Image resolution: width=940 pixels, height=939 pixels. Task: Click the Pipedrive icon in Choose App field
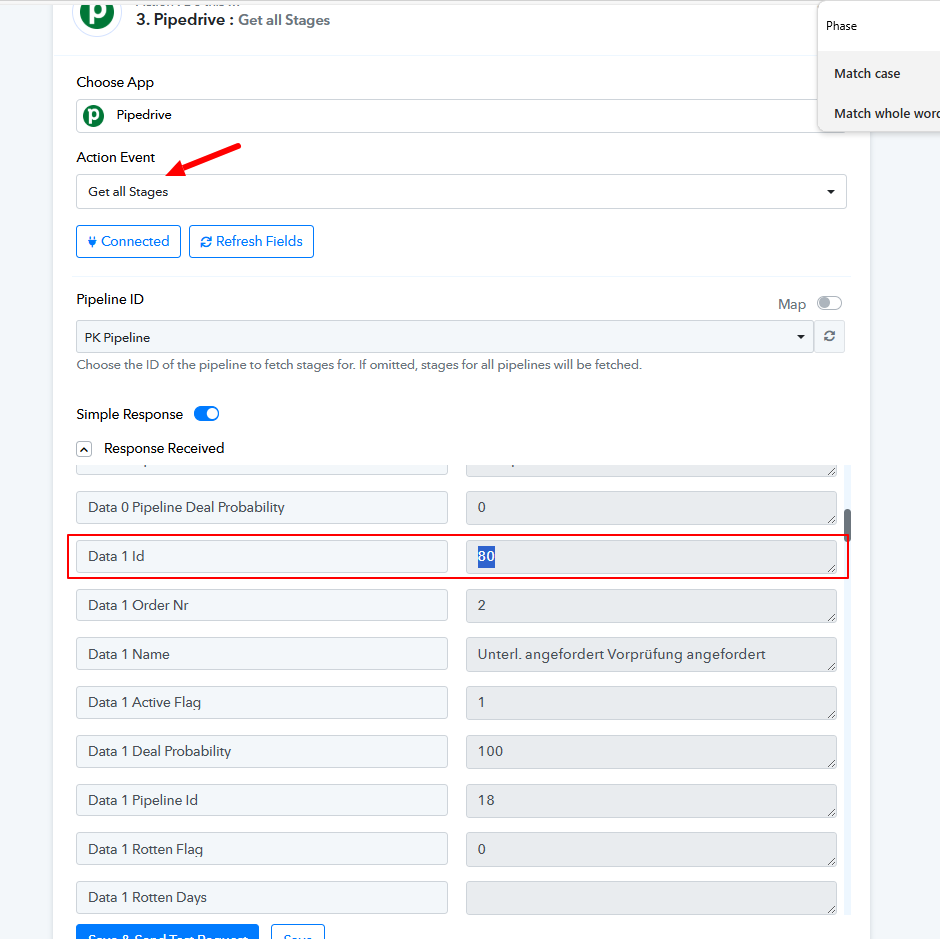click(94, 115)
